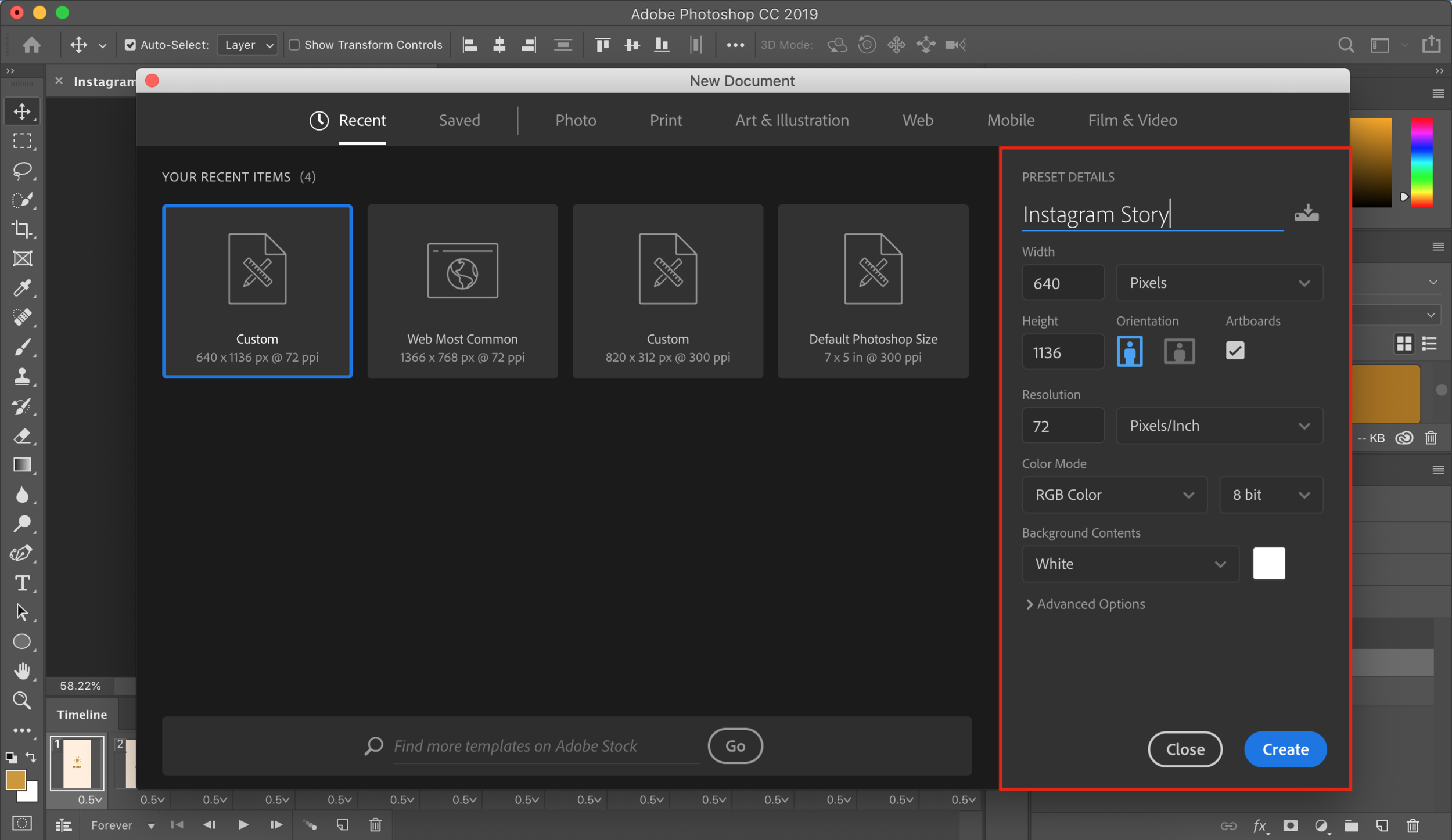1452x840 pixels.
Task: Select the Lasso tool
Action: click(x=22, y=171)
